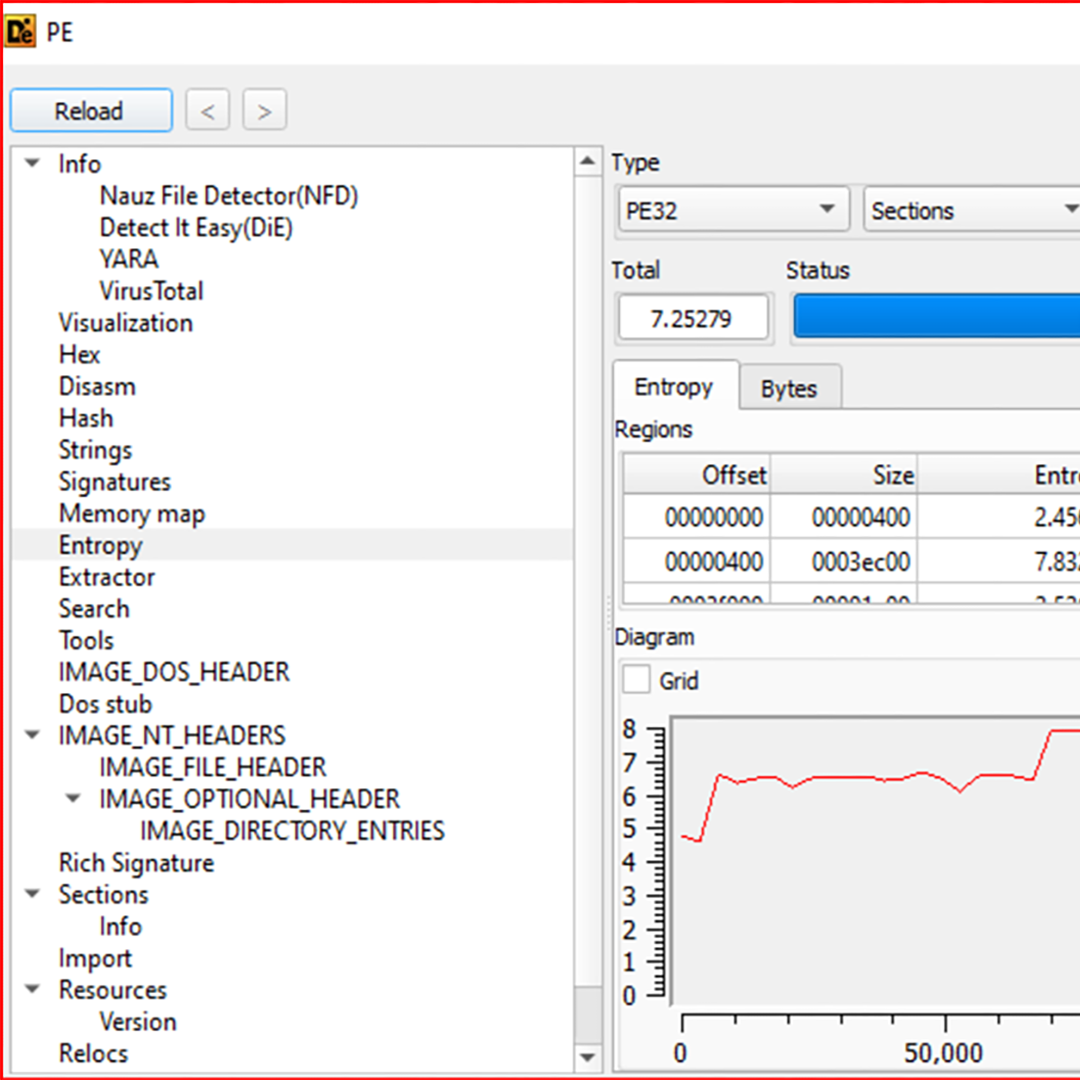Select the Resources tree item
The image size is (1080, 1080).
[113, 990]
